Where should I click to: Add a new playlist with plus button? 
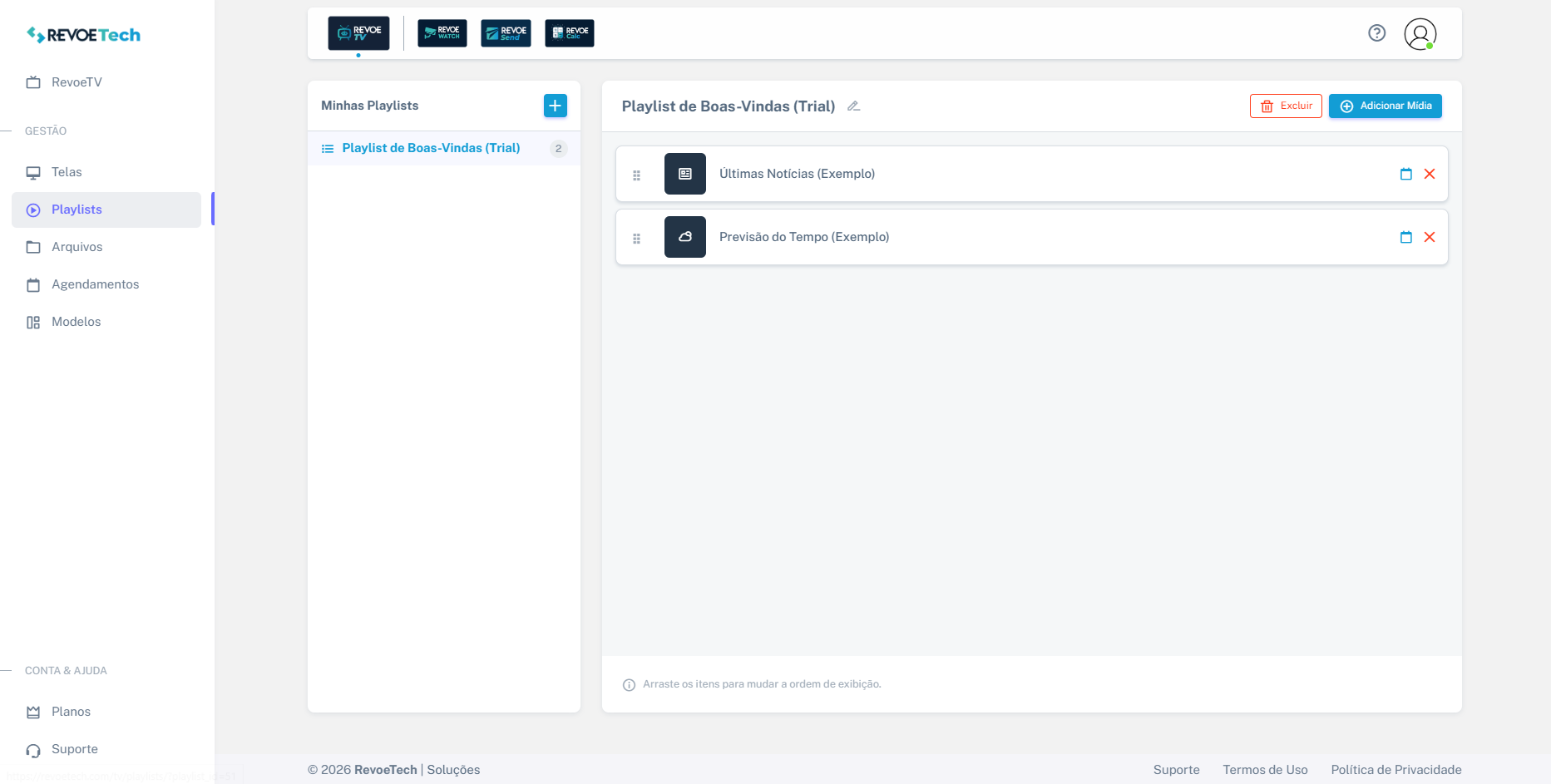tap(555, 106)
